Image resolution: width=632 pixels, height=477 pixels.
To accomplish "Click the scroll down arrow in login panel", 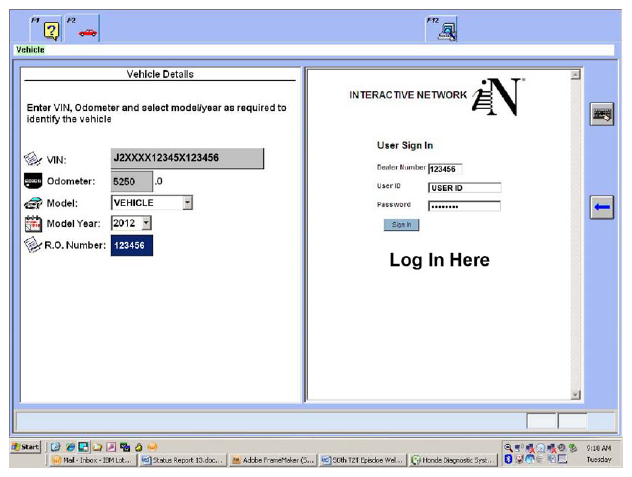I will pyautogui.click(x=574, y=395).
